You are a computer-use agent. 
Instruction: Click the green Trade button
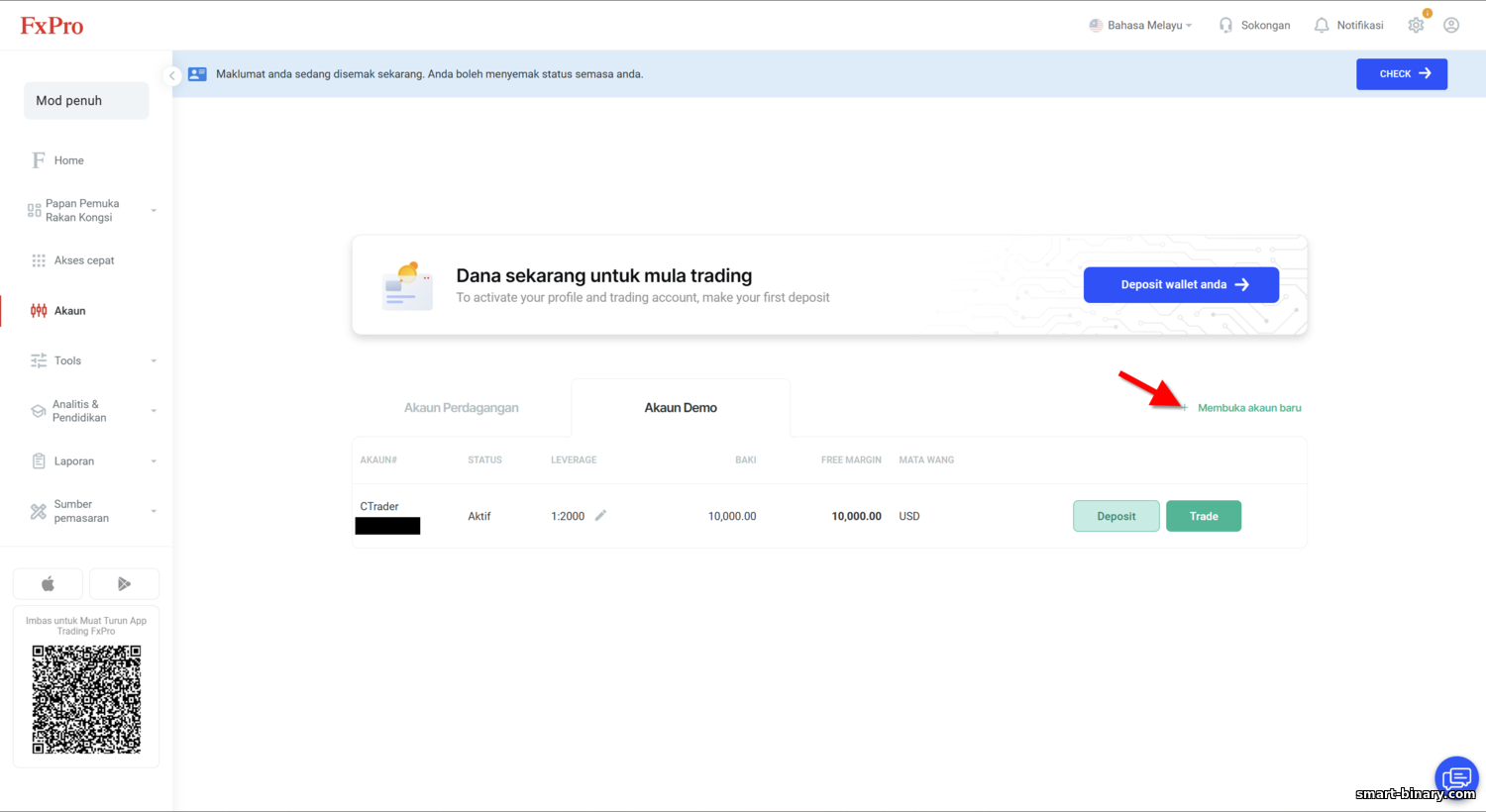[1204, 516]
